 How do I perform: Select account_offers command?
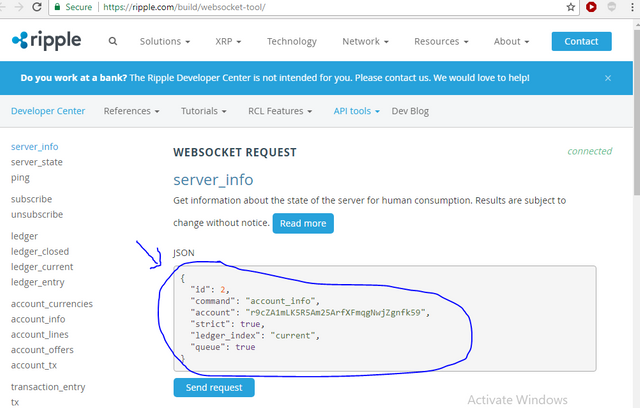click(42, 350)
